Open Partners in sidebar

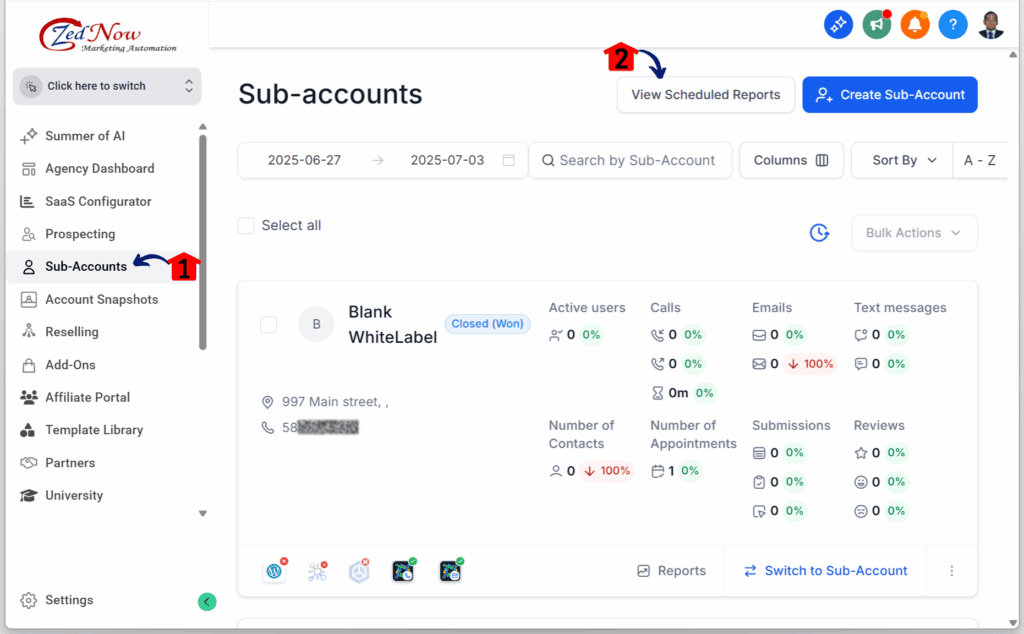70,462
